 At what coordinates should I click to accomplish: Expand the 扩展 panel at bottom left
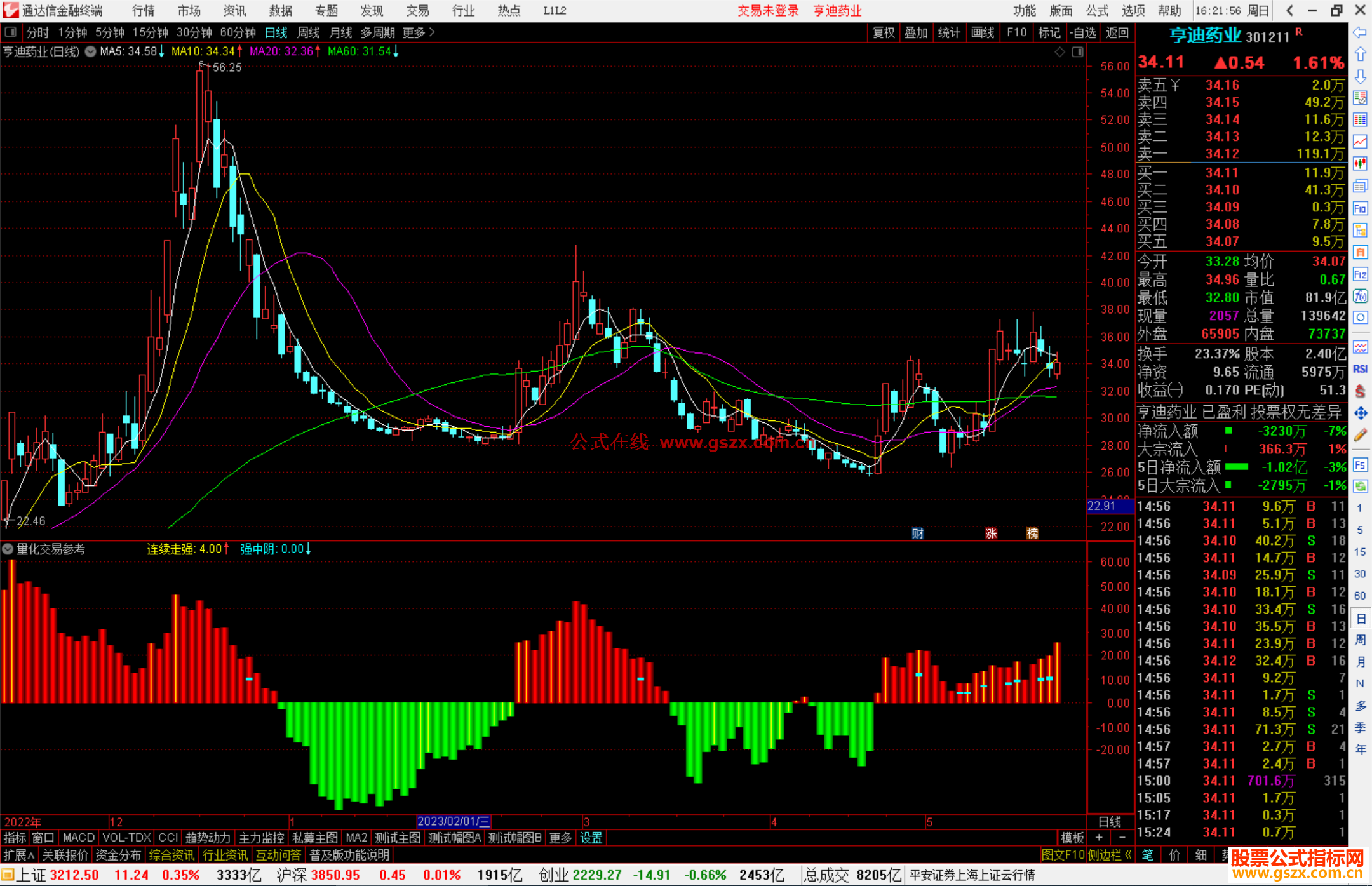coord(18,855)
